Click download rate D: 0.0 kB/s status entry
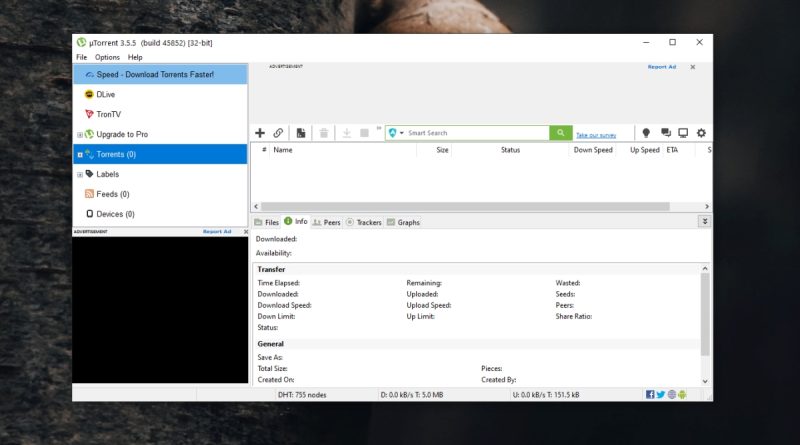Image resolution: width=800 pixels, height=445 pixels. 412,394
